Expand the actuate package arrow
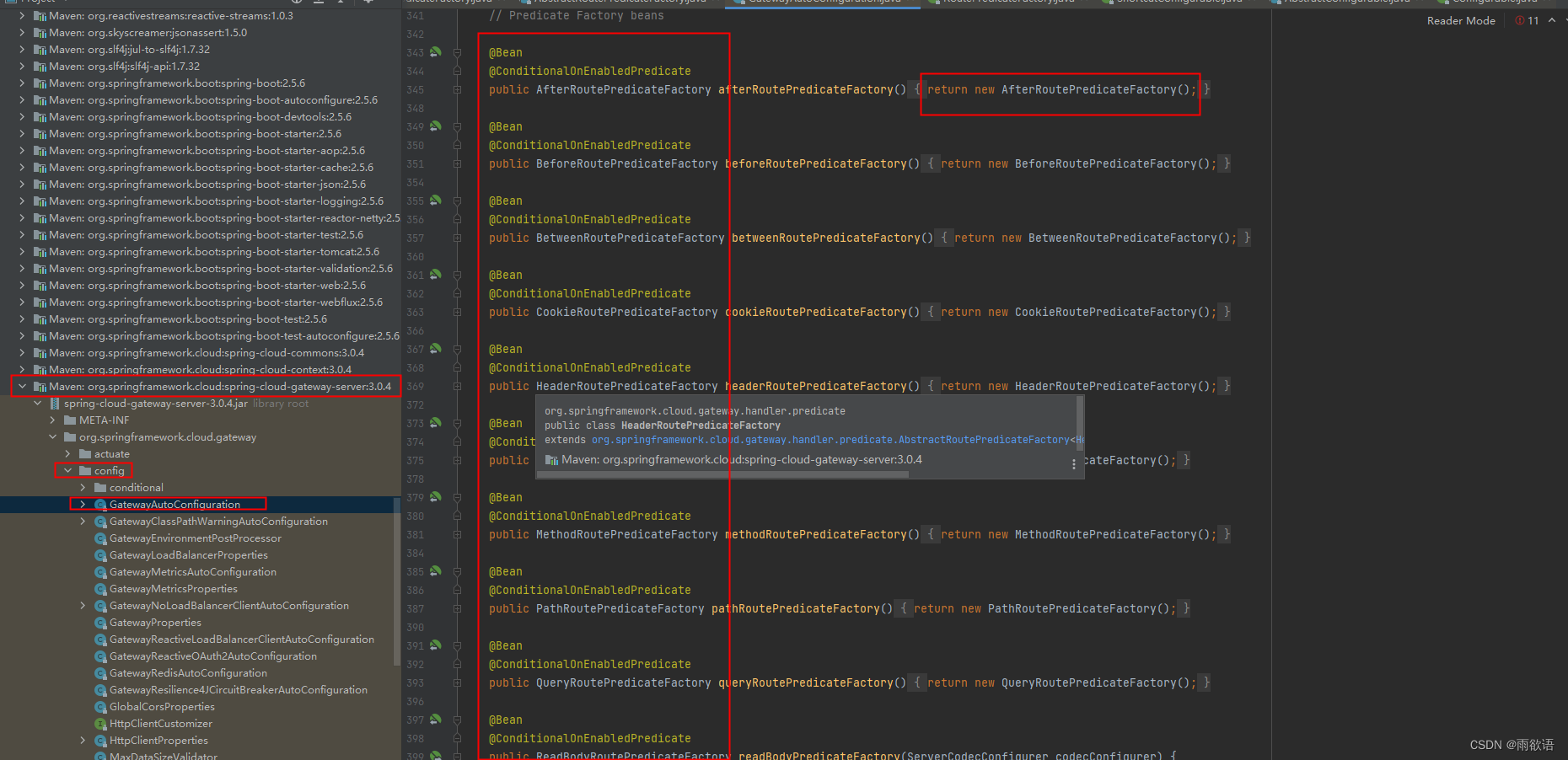The height and width of the screenshot is (760, 1568). click(x=67, y=454)
